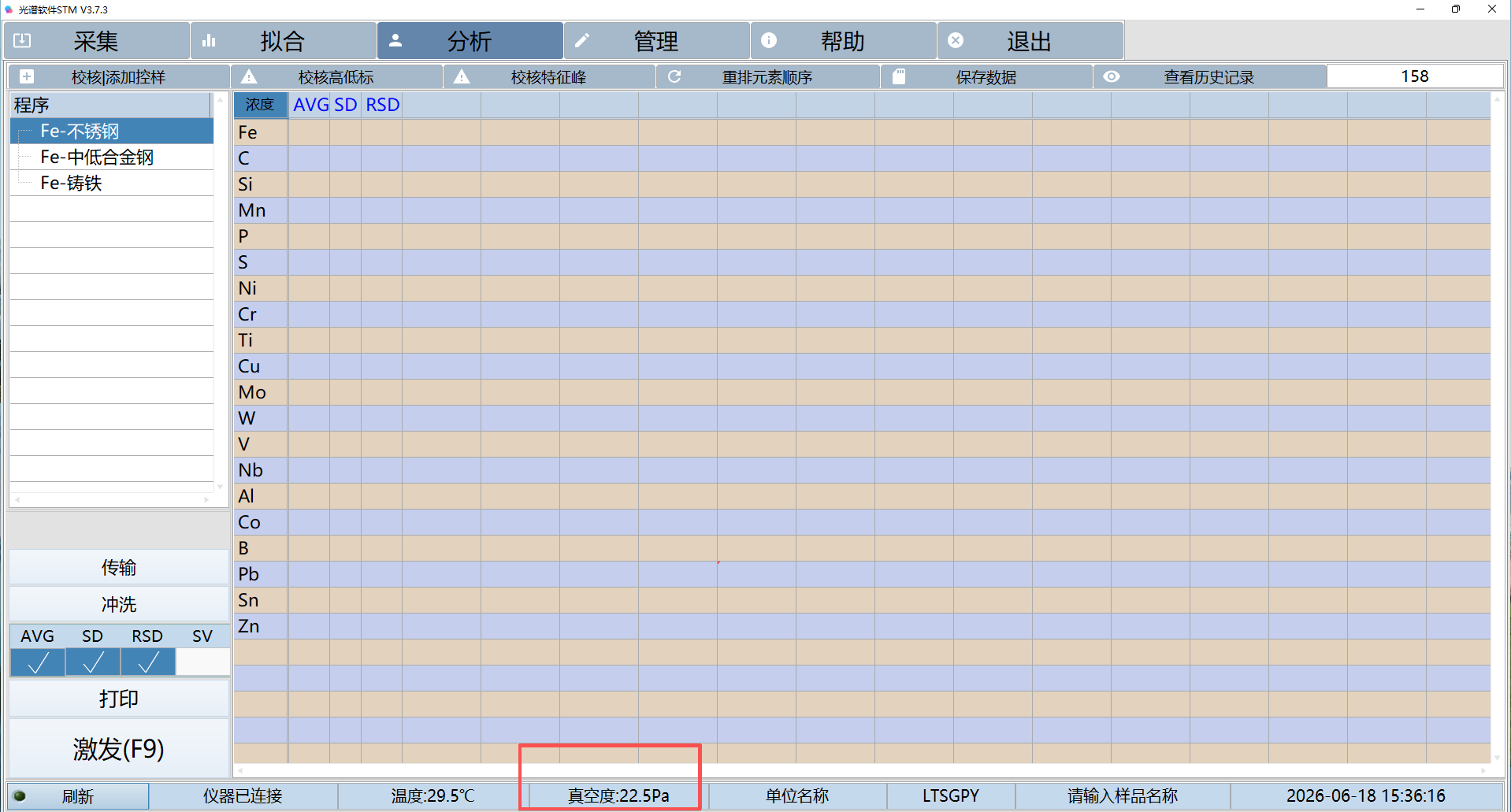The height and width of the screenshot is (812, 1511).
Task: Open 查看历史记录 history view
Action: [x=1209, y=76]
